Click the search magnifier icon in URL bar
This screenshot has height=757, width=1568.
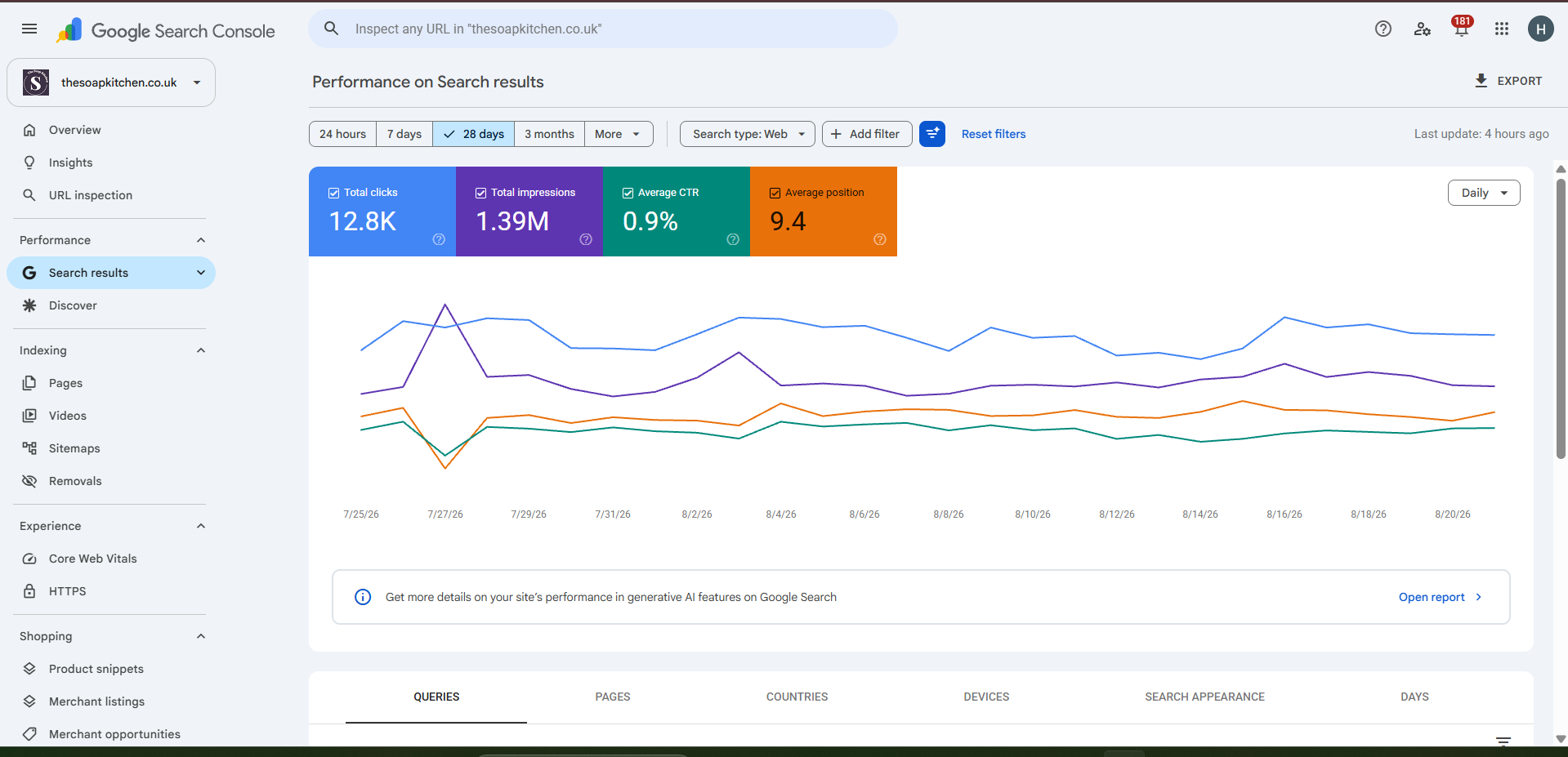(331, 29)
